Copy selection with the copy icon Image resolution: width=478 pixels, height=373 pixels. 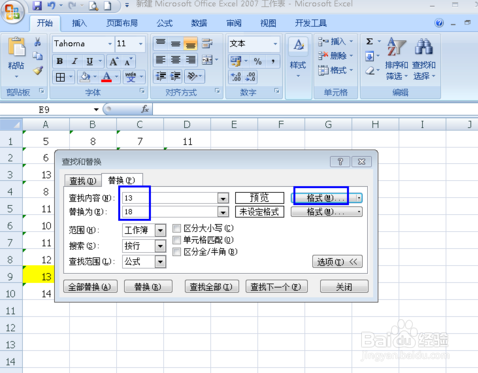coord(38,56)
